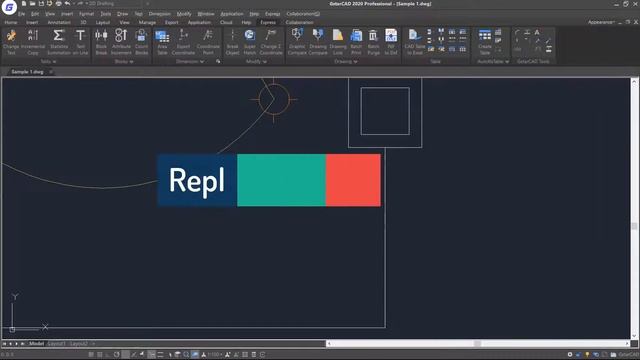Launch Change Z Coordinate tool
Viewport: 640px width, 360px height.
coord(271,42)
